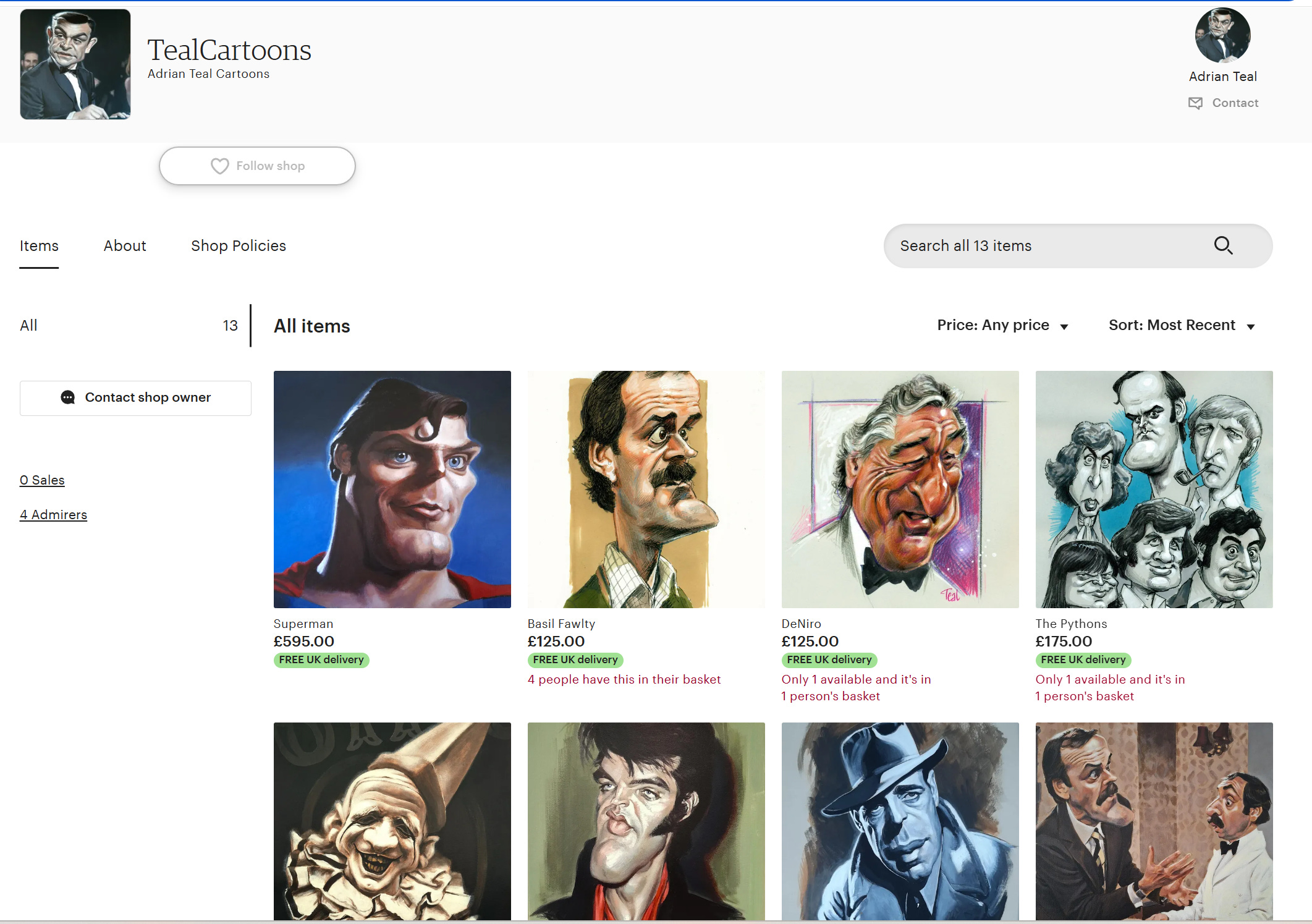Click The Pythons' 'Only 1 available' notice
1312x924 pixels.
pyautogui.click(x=1110, y=688)
